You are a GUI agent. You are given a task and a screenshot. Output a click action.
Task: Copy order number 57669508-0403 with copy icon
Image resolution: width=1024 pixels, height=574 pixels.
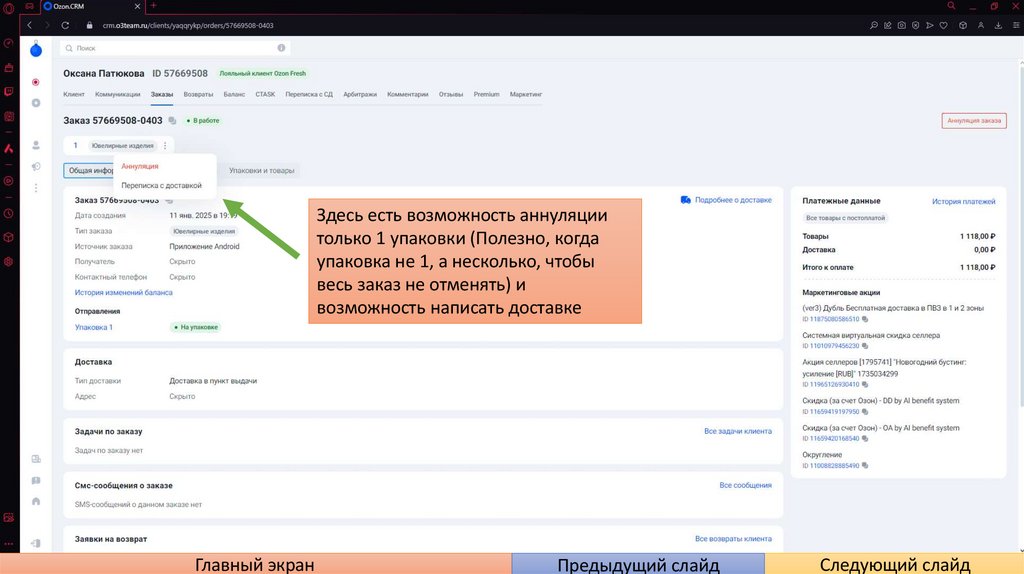tap(172, 121)
